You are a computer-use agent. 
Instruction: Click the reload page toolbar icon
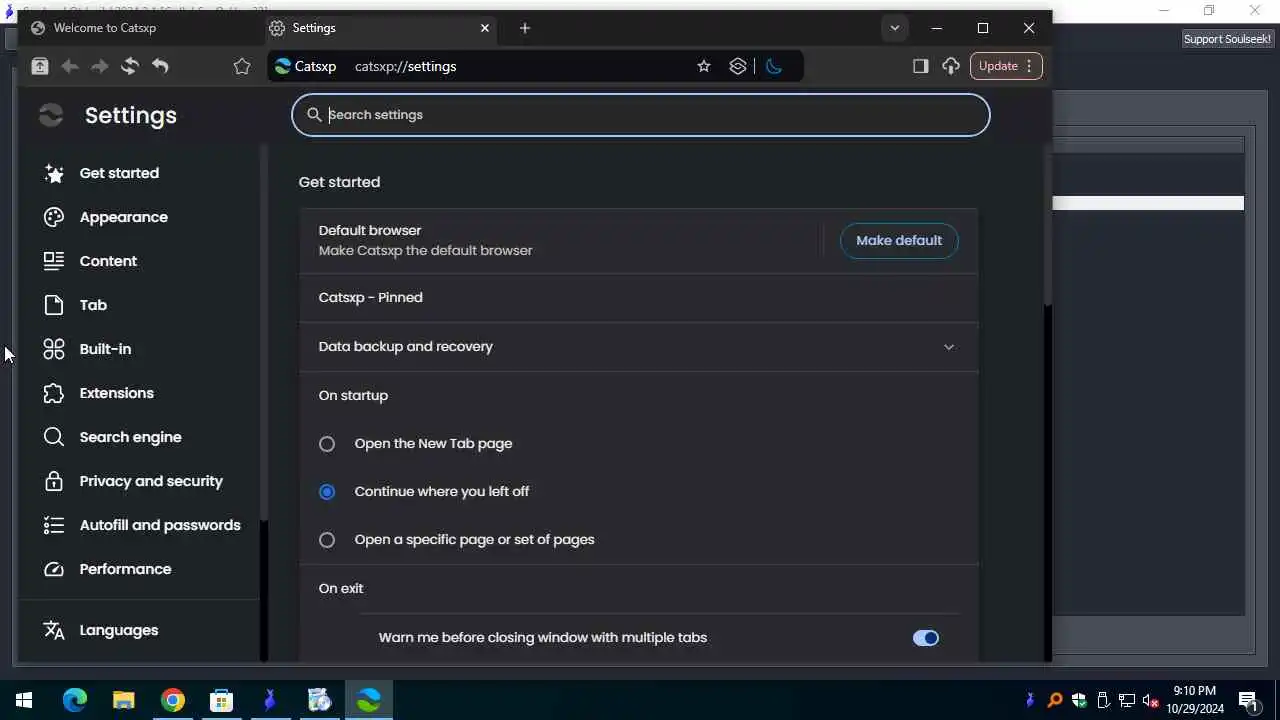point(129,66)
